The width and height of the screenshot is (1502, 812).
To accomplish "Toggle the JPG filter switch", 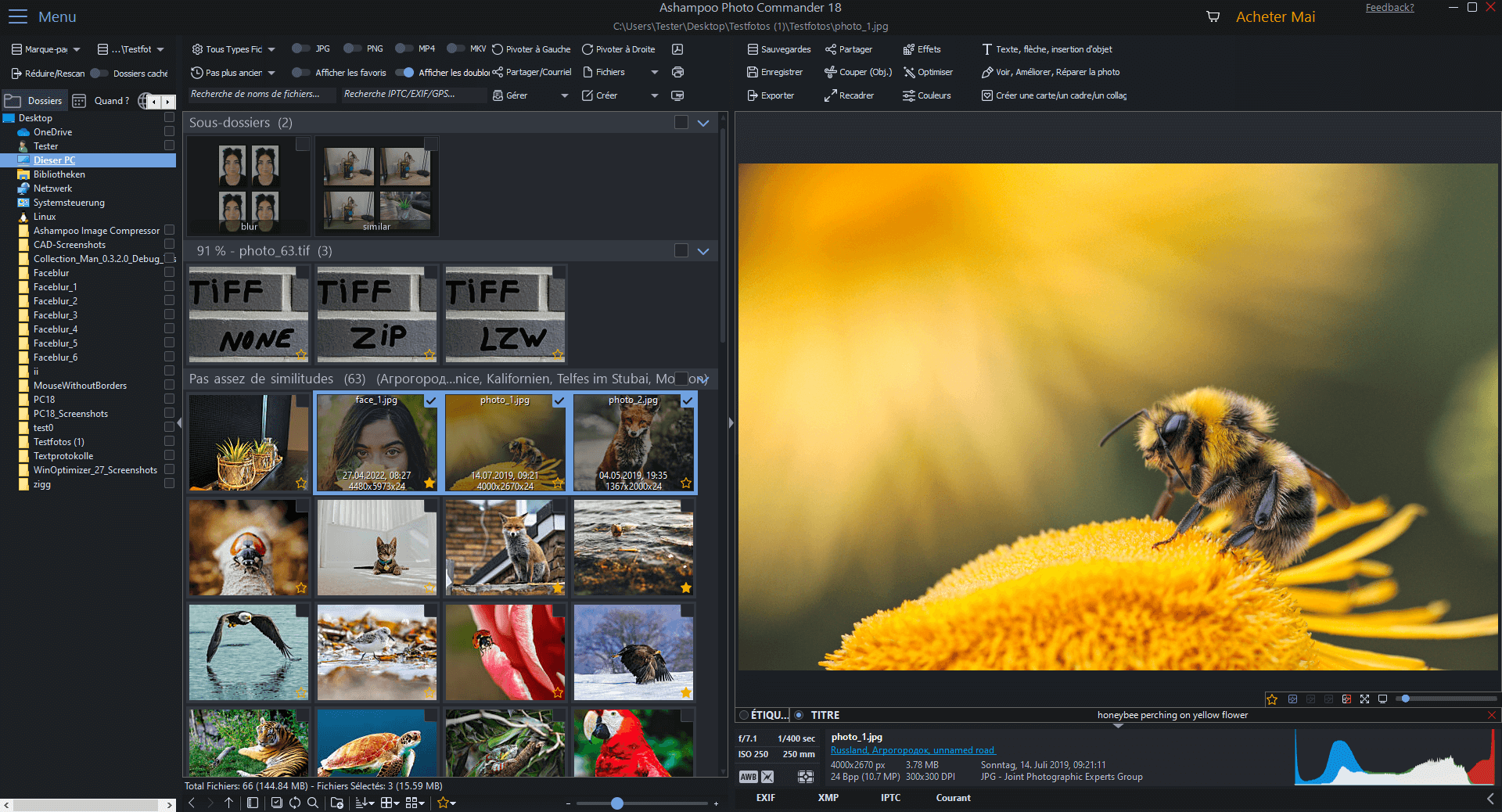I will 300,49.
